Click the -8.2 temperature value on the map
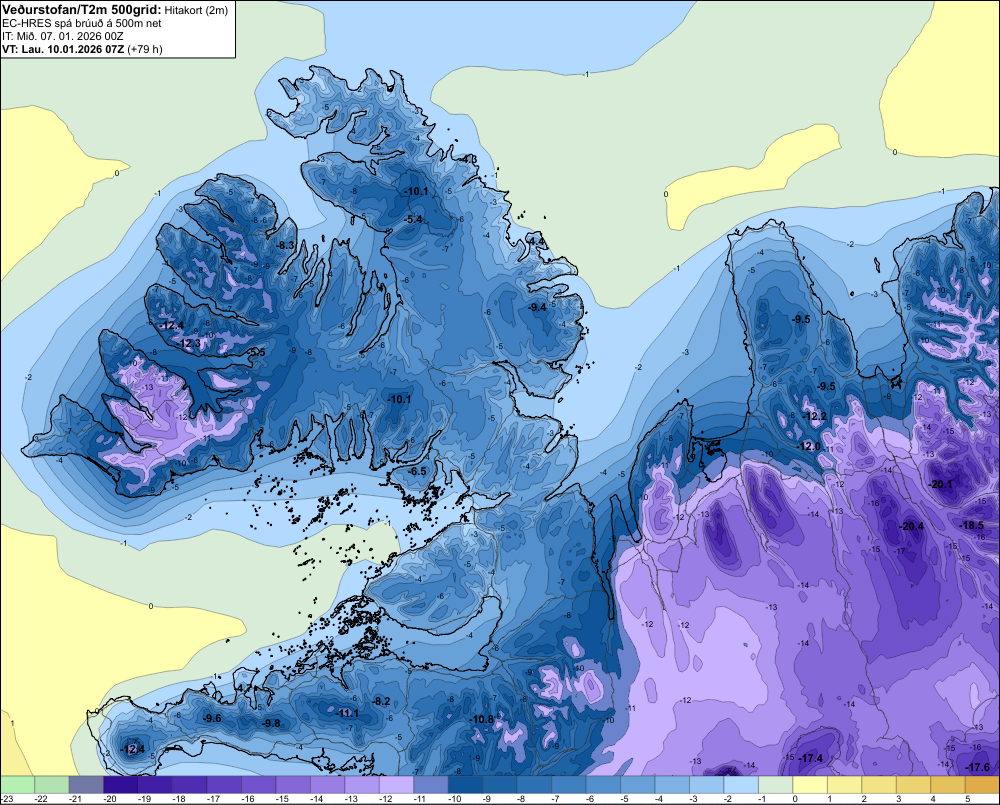The width and height of the screenshot is (1000, 805). [381, 701]
